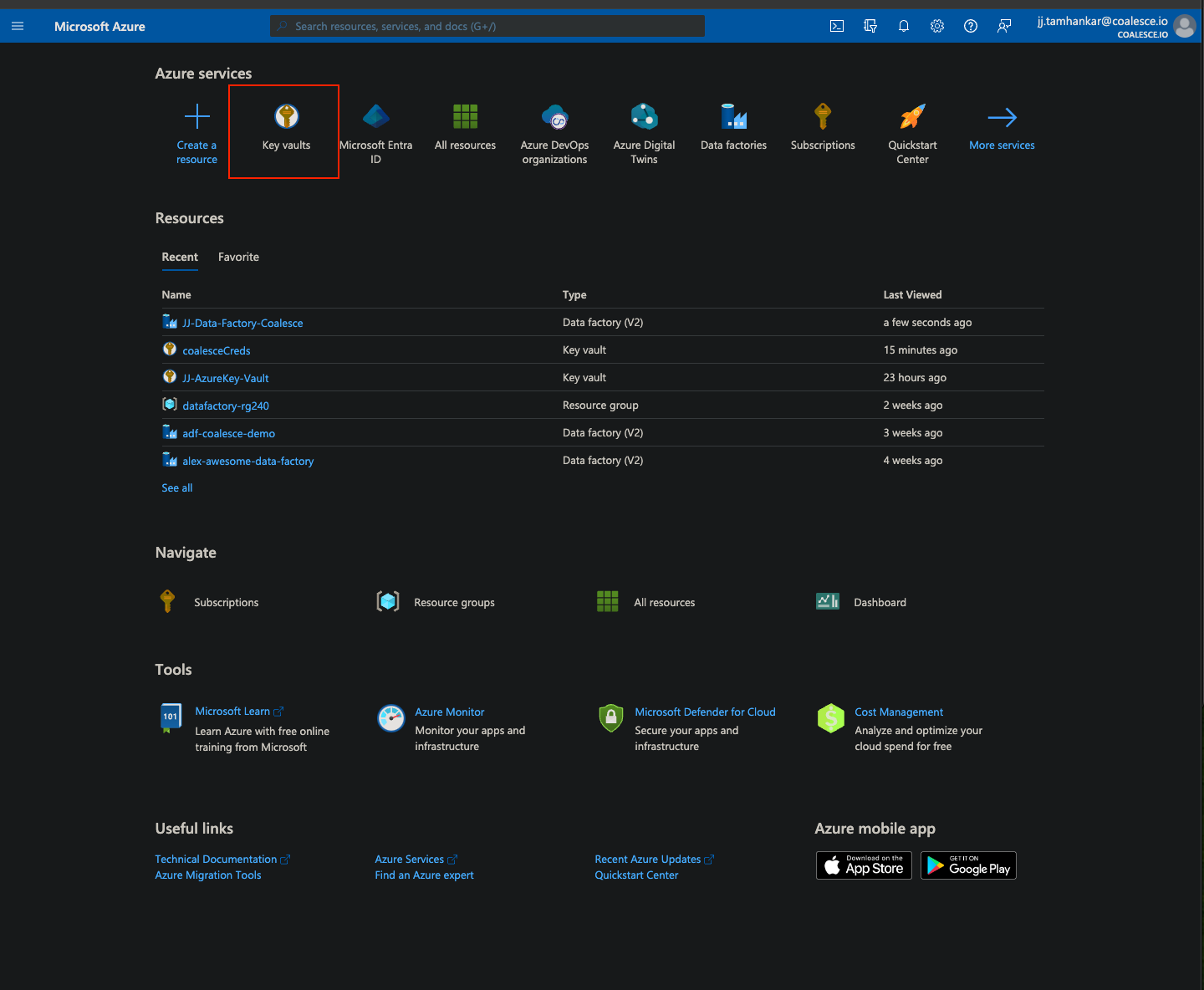Open the Technical Documentation link

click(216, 859)
